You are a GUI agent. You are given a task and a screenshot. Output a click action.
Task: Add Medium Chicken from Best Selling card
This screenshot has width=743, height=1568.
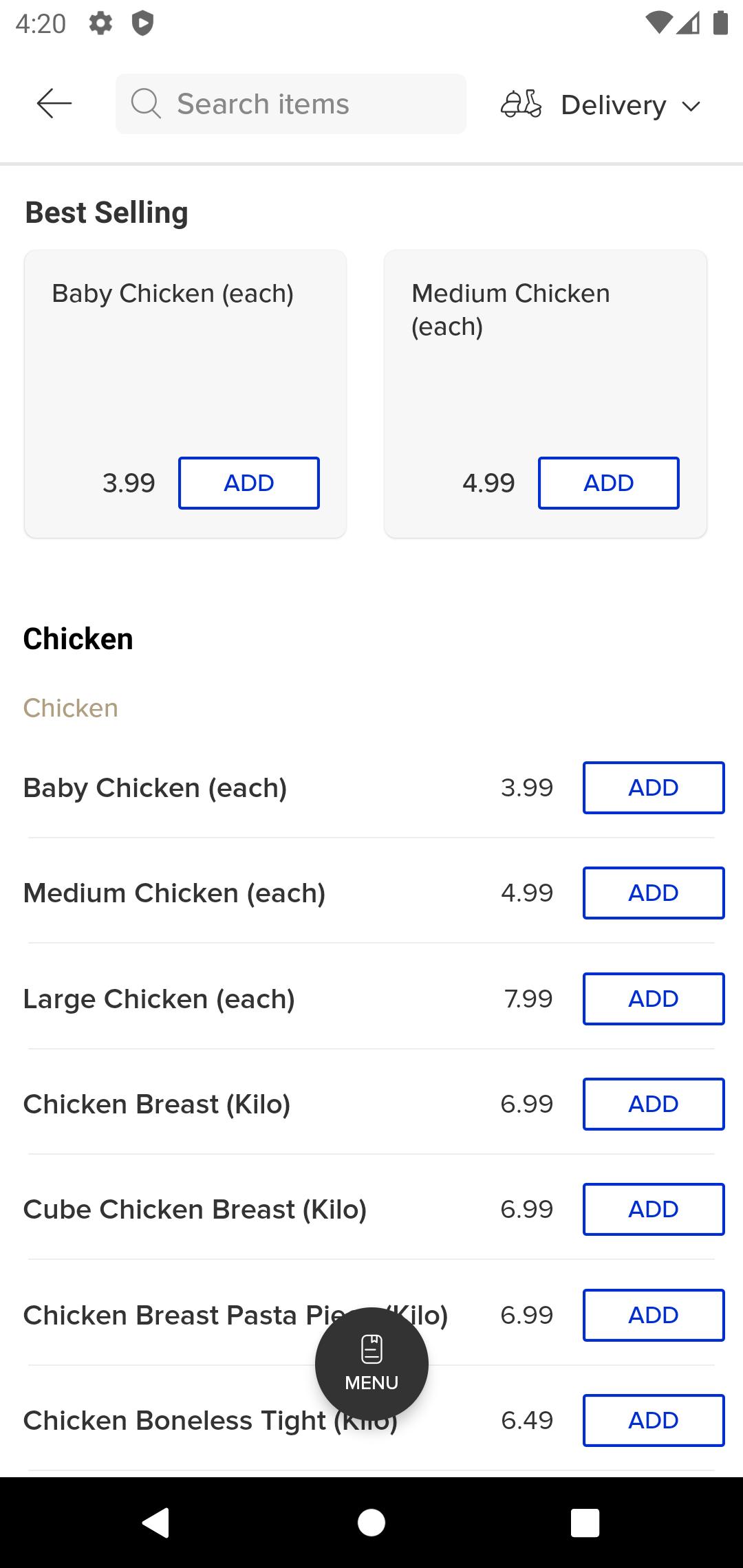tap(609, 483)
